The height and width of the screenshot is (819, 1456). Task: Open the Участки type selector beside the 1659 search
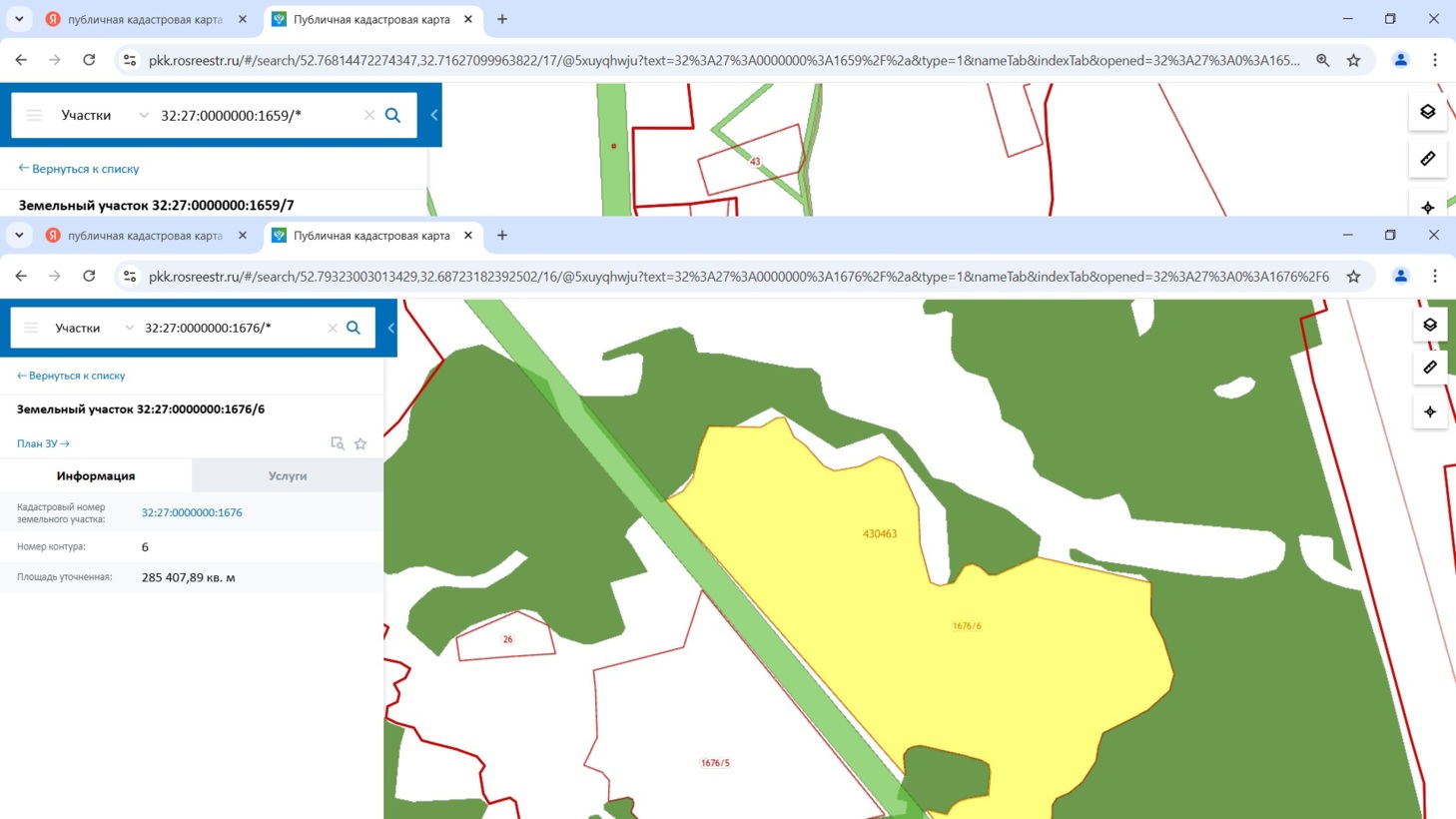(104, 115)
